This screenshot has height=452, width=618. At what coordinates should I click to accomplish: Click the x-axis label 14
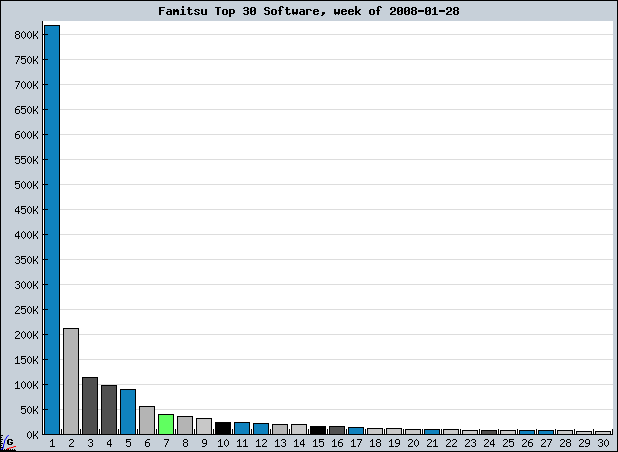[x=299, y=444]
